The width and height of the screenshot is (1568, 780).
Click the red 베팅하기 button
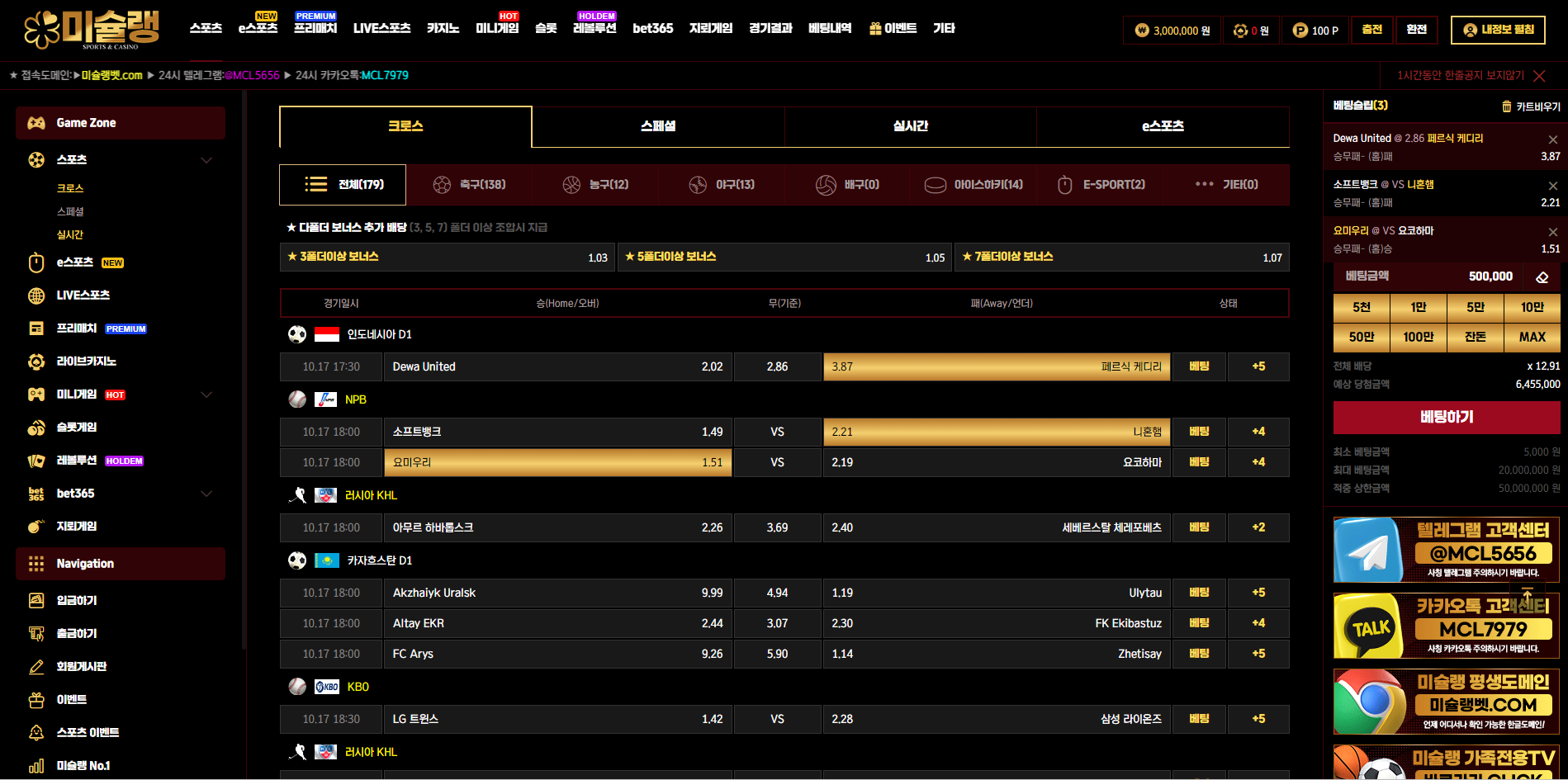click(x=1447, y=418)
